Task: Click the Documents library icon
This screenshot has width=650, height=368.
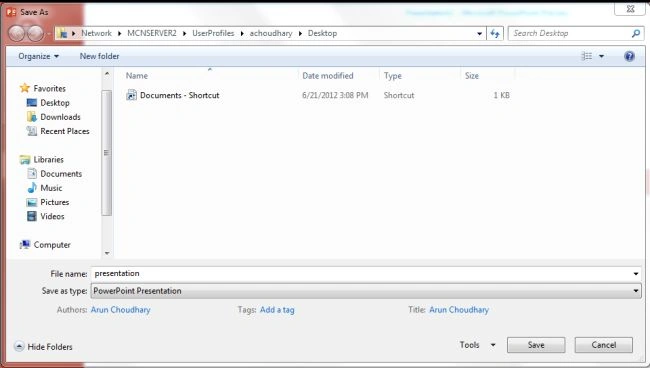Action: click(x=32, y=174)
